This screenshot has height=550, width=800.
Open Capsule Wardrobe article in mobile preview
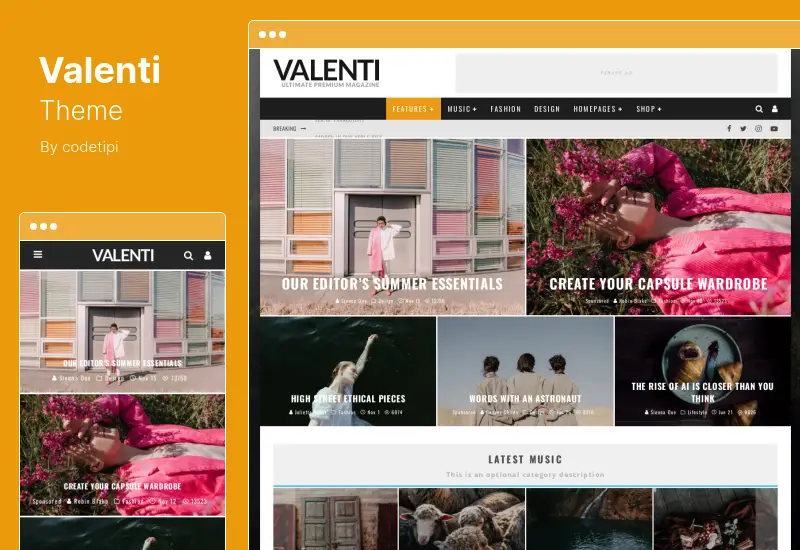pos(122,455)
